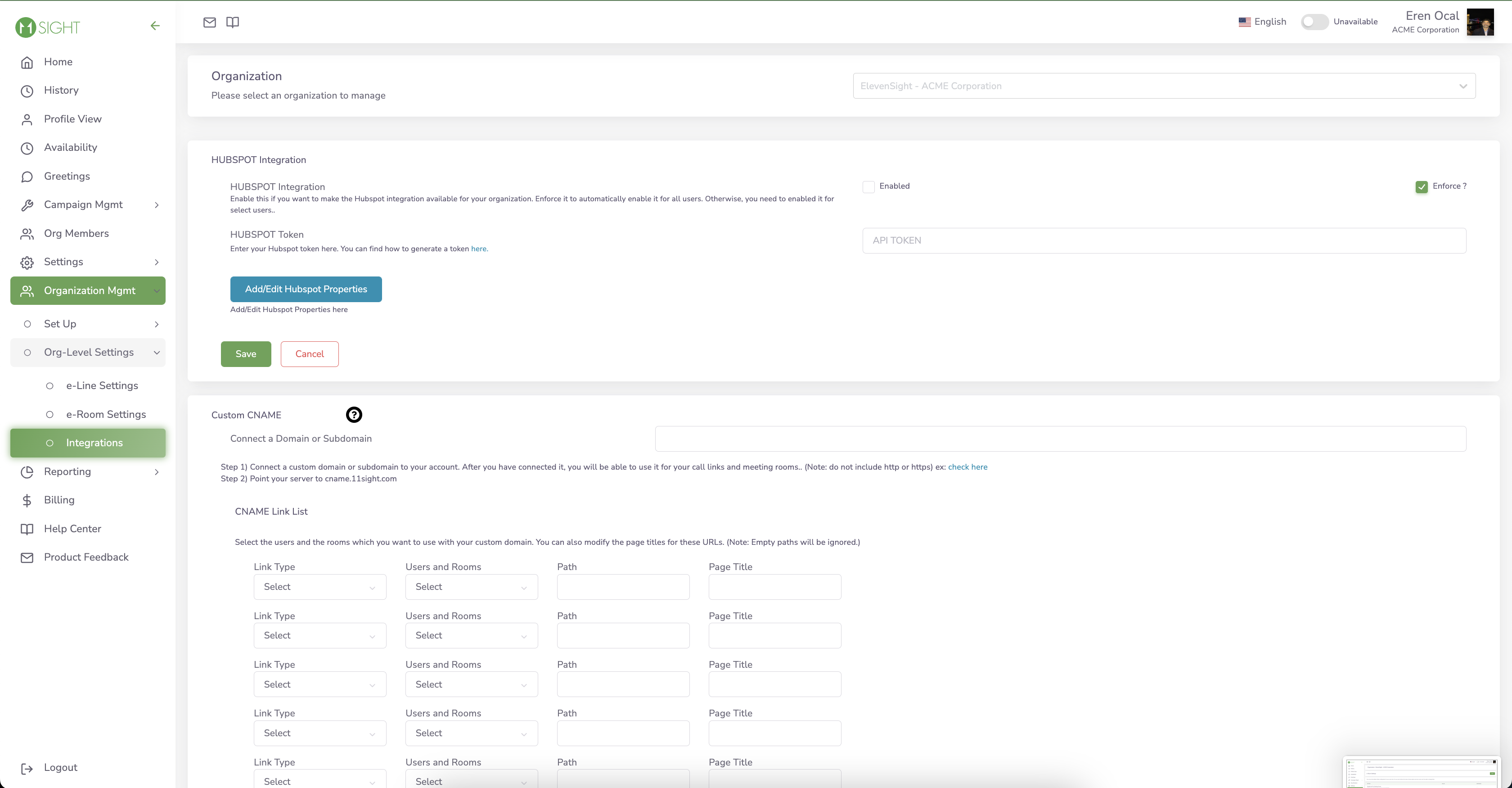Open fourth row Users and Rooms dropdown
This screenshot has height=788, width=1512.
click(471, 733)
